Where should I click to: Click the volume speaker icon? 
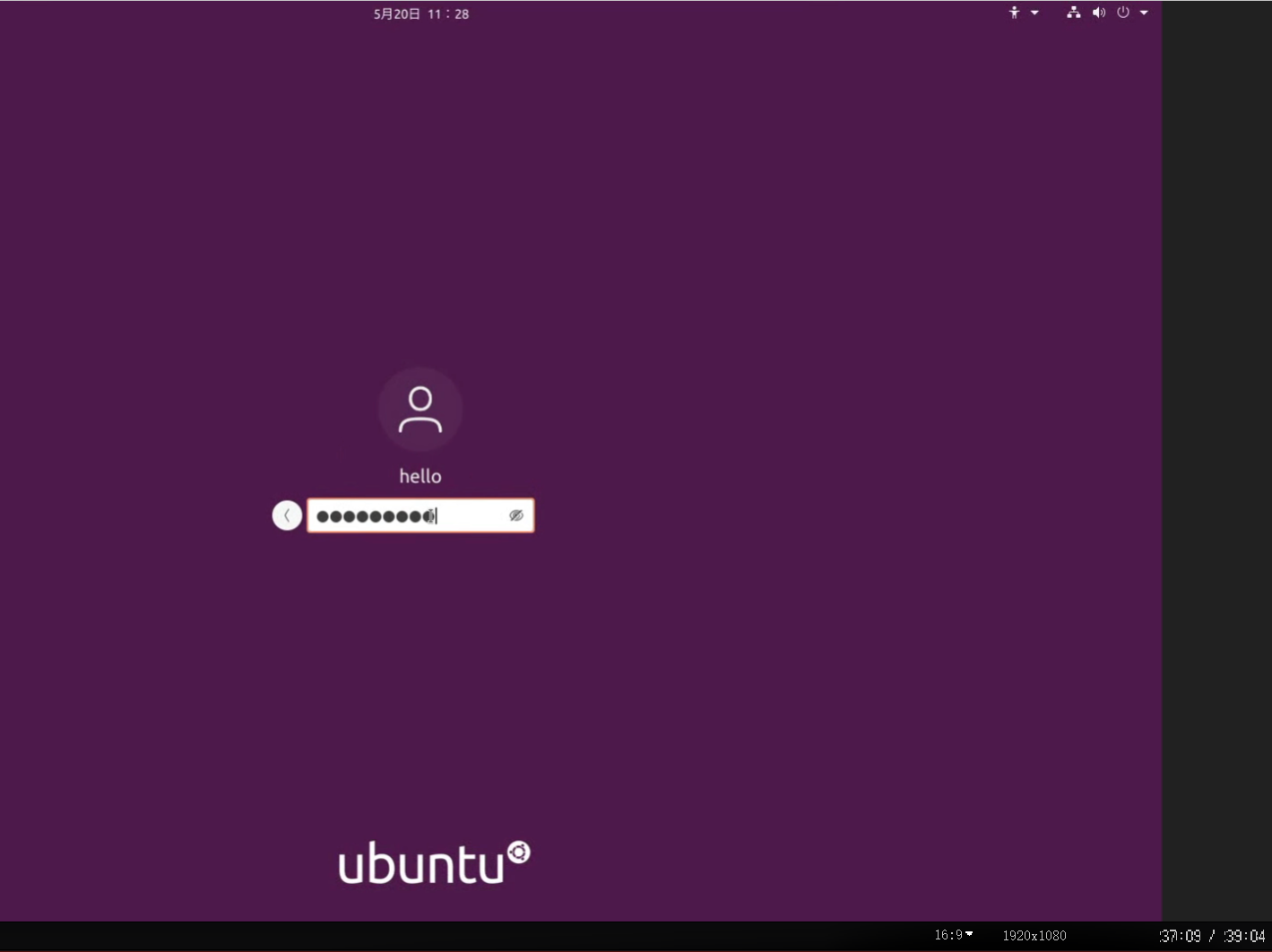[1098, 13]
